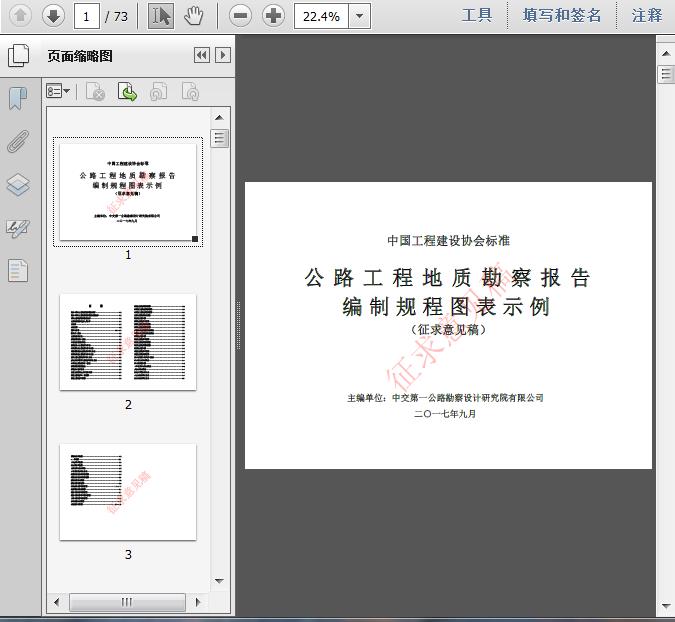The image size is (675, 622).
Task: Click the 二〇一七年九月 date line
Action: coord(445,414)
